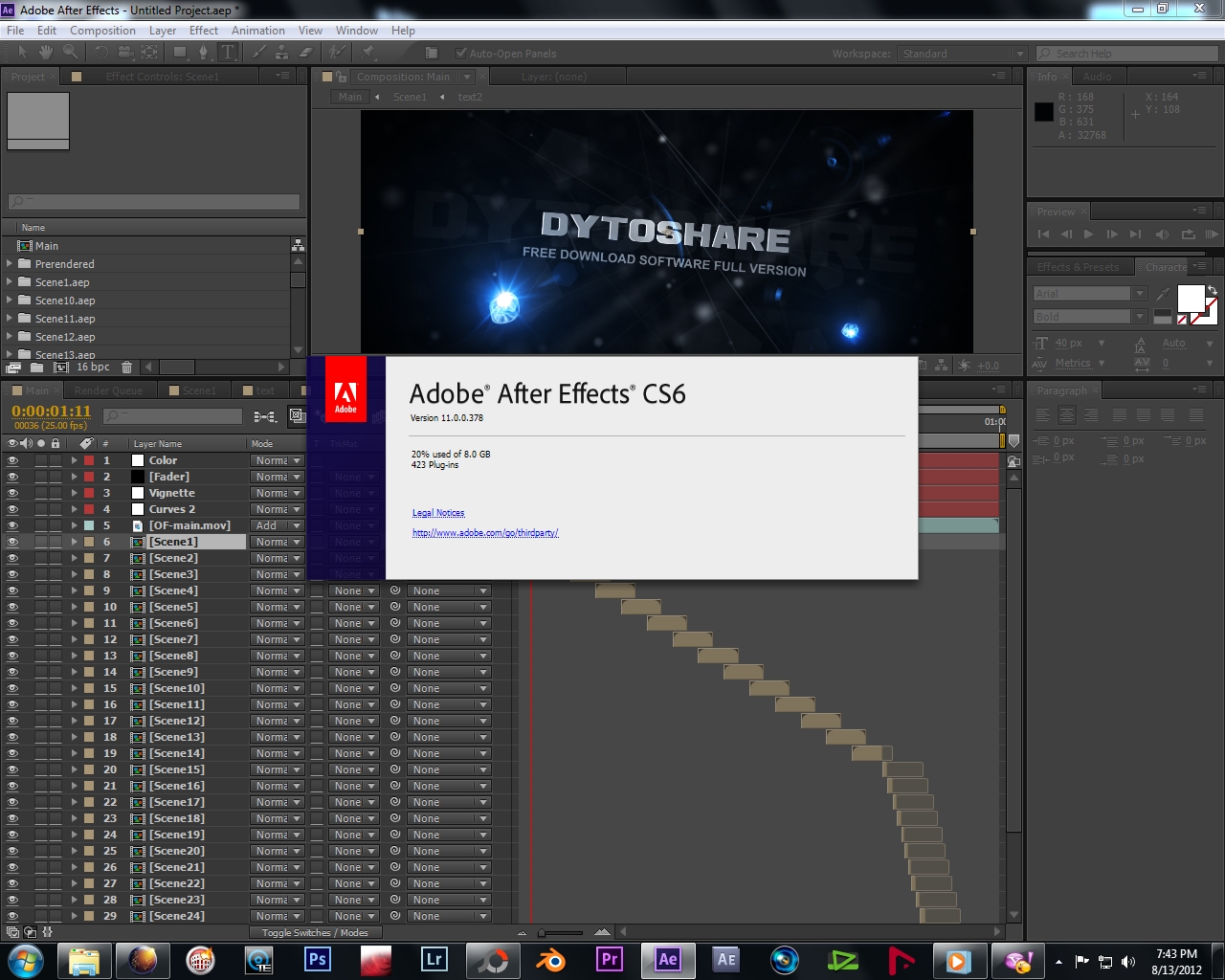Select the Pan Behind tool
Screen dimensions: 1225x980
pos(149,52)
